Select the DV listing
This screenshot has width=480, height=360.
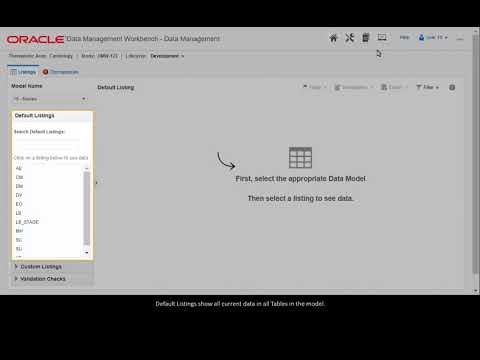[x=19, y=195]
